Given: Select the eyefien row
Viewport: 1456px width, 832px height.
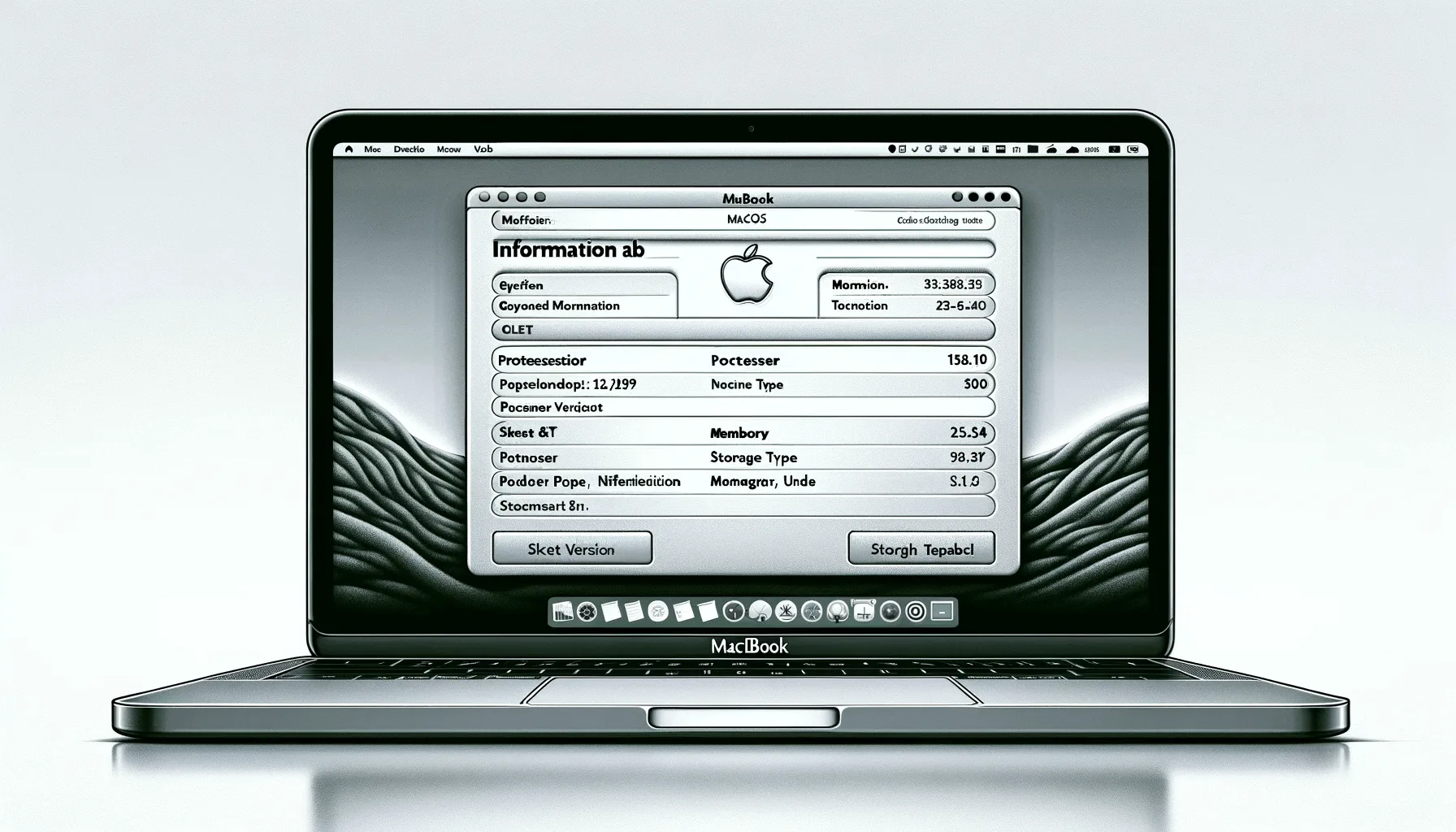Looking at the screenshot, I should [x=583, y=284].
